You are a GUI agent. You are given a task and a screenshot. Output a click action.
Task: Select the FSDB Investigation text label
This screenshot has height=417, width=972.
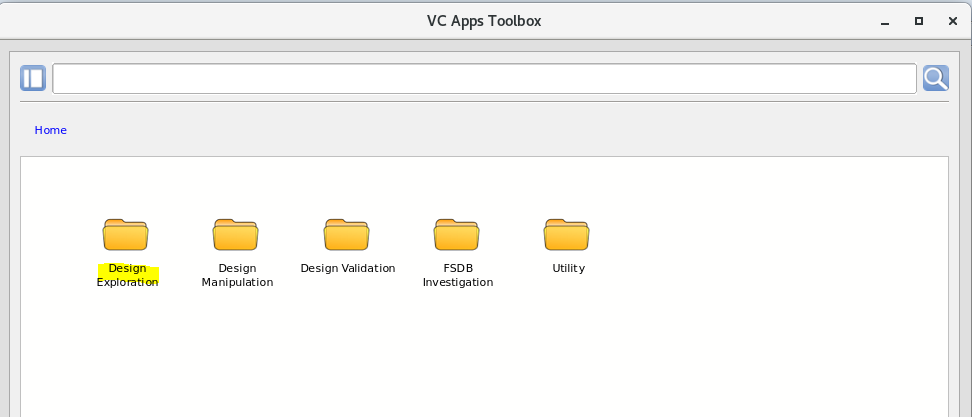(458, 275)
